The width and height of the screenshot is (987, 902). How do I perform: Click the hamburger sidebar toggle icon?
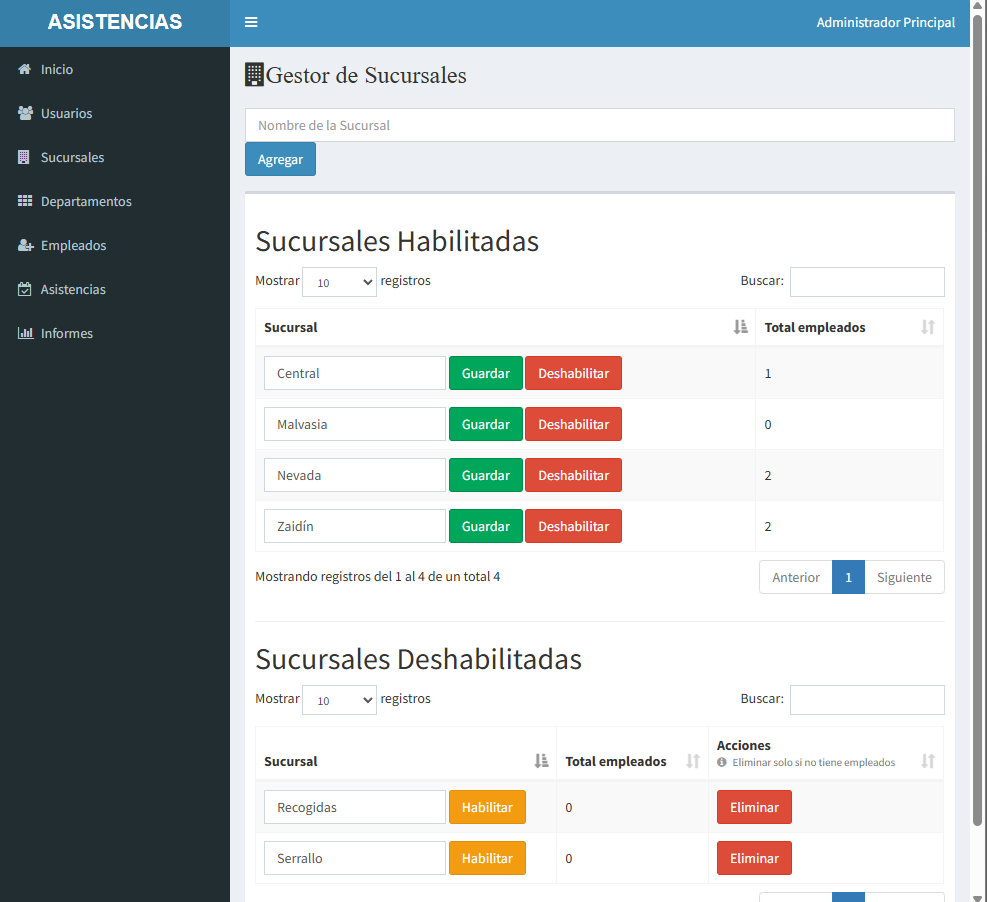251,22
